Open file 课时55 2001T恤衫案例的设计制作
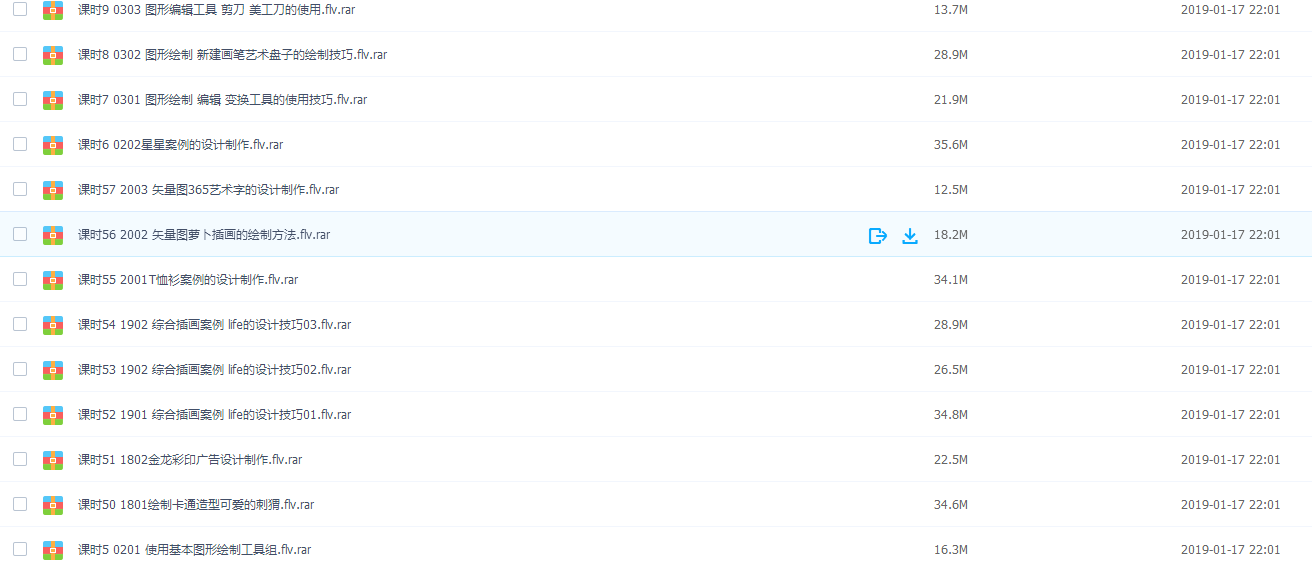The height and width of the screenshot is (570, 1312). coord(188,280)
